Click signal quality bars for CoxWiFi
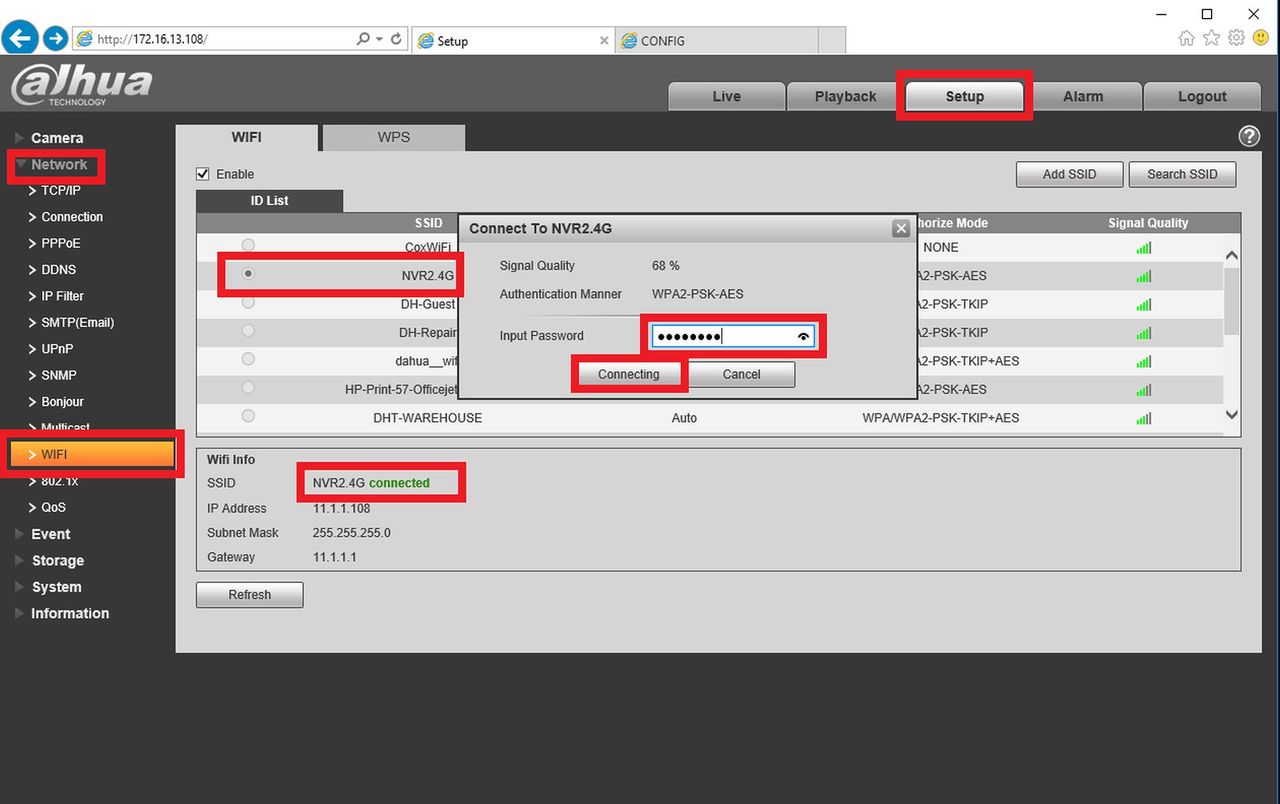Screen dimensions: 1280x804 click(1144, 248)
